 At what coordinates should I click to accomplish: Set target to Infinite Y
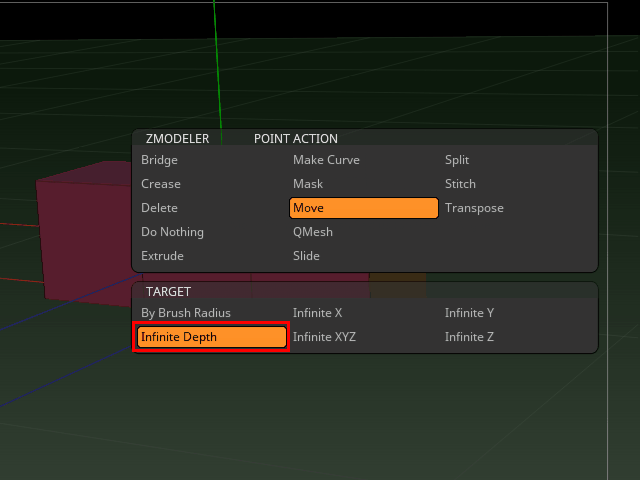tap(469, 313)
